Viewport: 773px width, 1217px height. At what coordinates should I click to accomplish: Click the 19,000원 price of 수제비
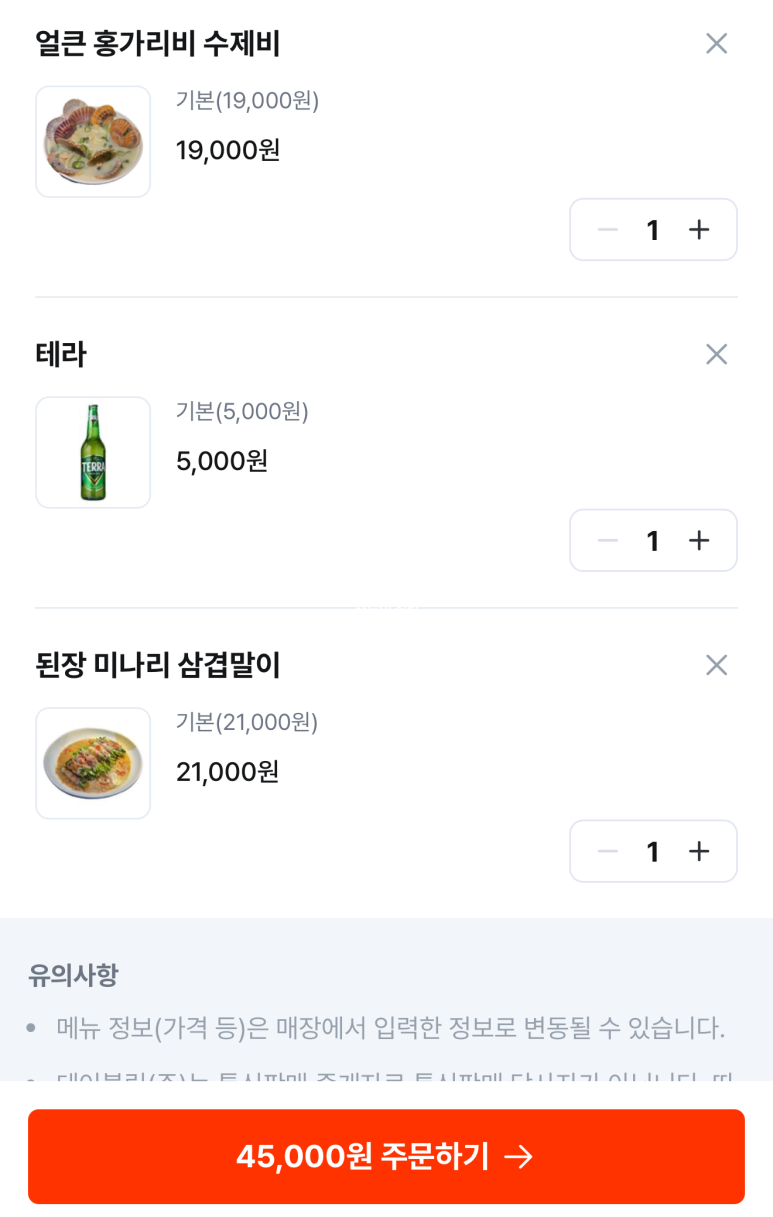pos(228,150)
